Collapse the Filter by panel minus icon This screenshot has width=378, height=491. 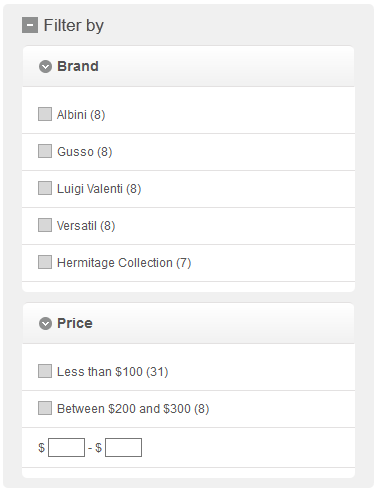(x=30, y=25)
